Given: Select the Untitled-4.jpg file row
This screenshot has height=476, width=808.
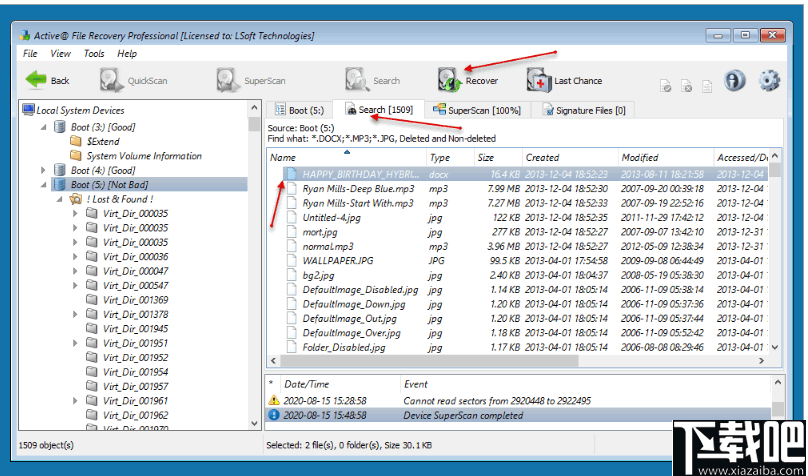Looking at the screenshot, I should tap(518, 217).
